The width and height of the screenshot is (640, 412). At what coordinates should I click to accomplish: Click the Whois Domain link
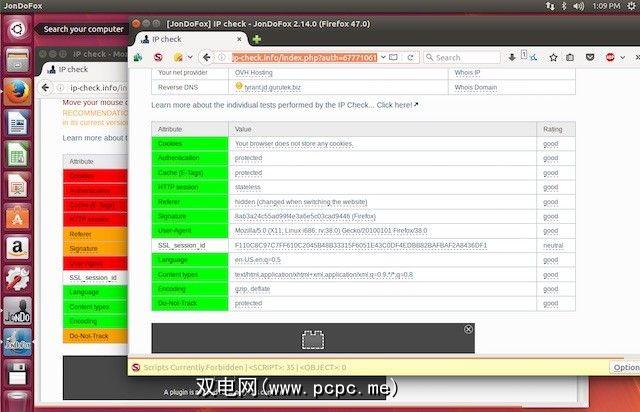(476, 87)
